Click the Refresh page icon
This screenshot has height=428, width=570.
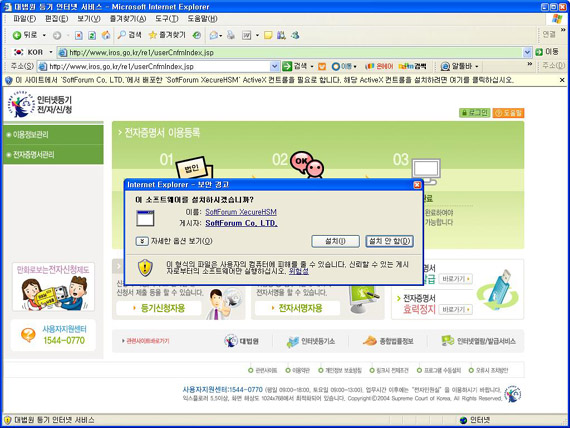(92, 35)
